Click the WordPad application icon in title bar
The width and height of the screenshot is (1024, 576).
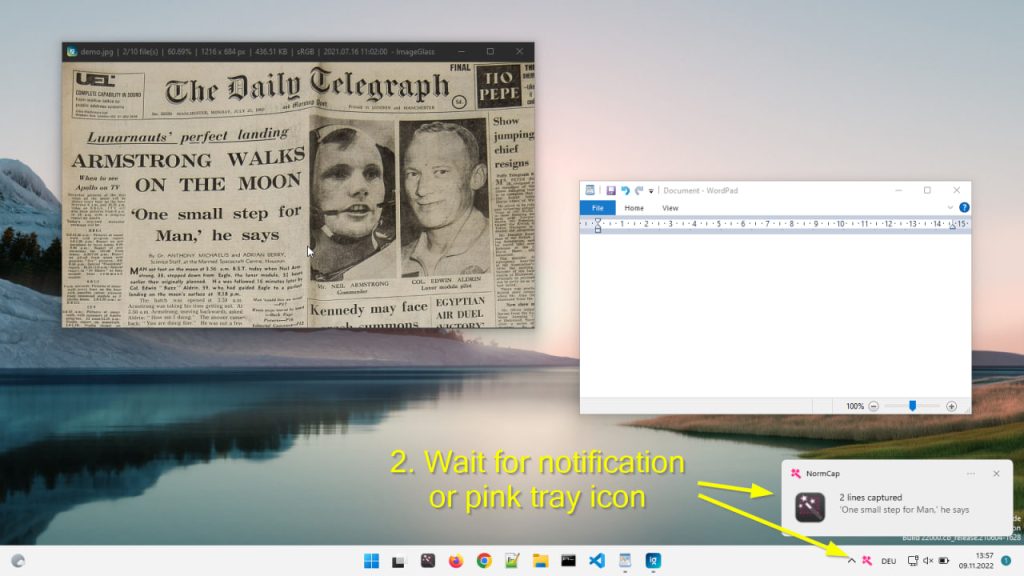pos(590,190)
